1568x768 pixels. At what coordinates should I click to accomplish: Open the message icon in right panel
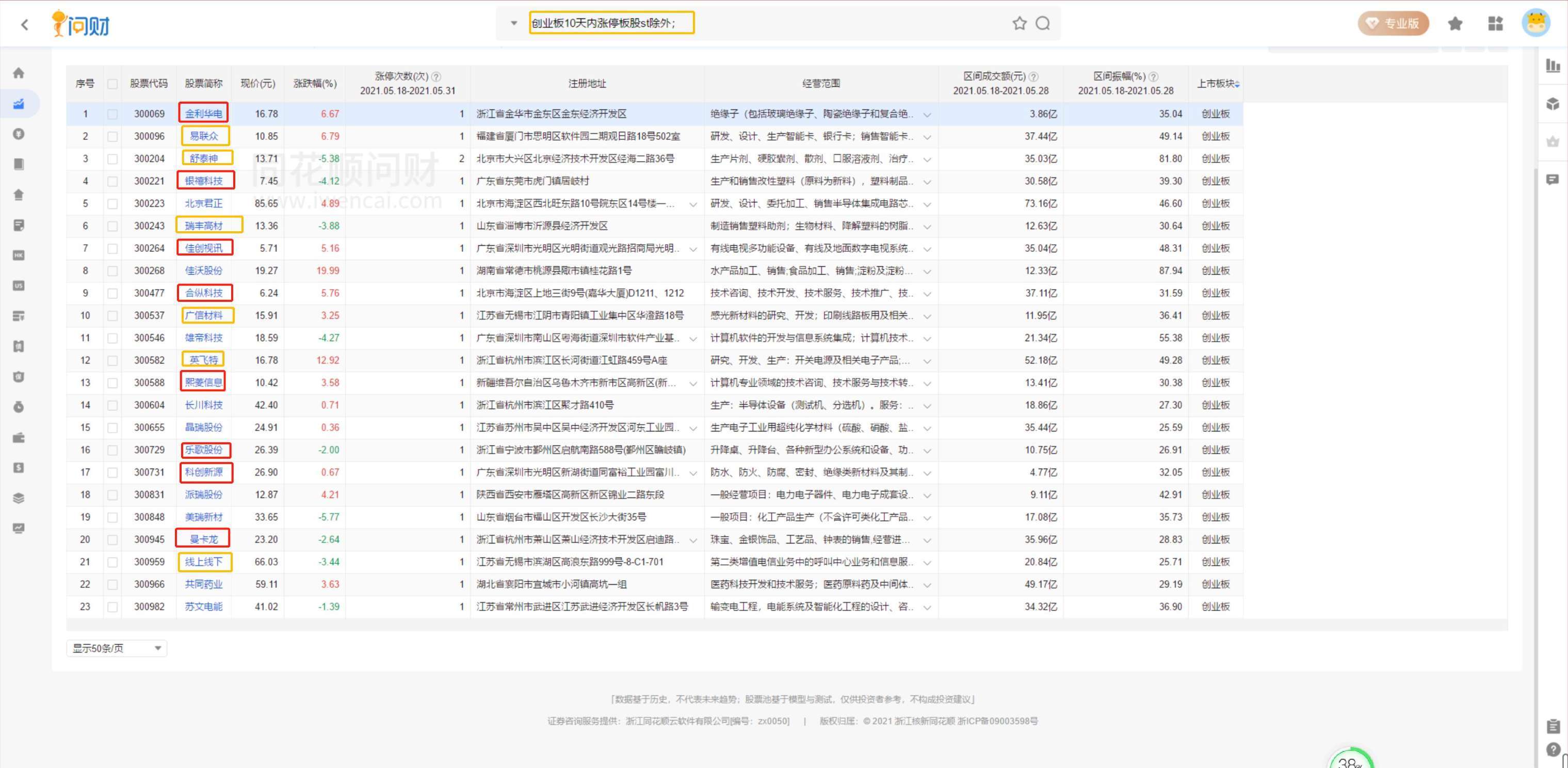pyautogui.click(x=1553, y=180)
